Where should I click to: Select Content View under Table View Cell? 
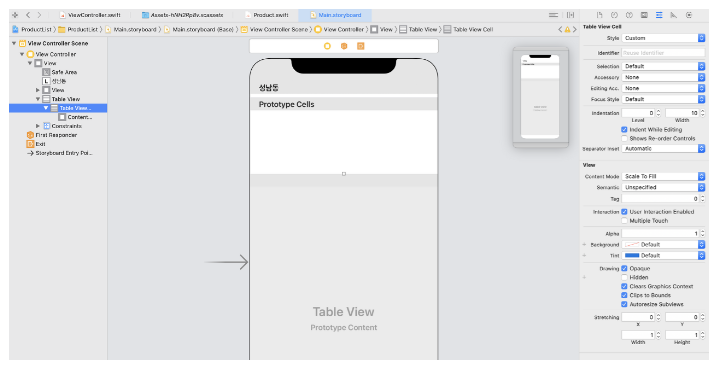click(76, 117)
